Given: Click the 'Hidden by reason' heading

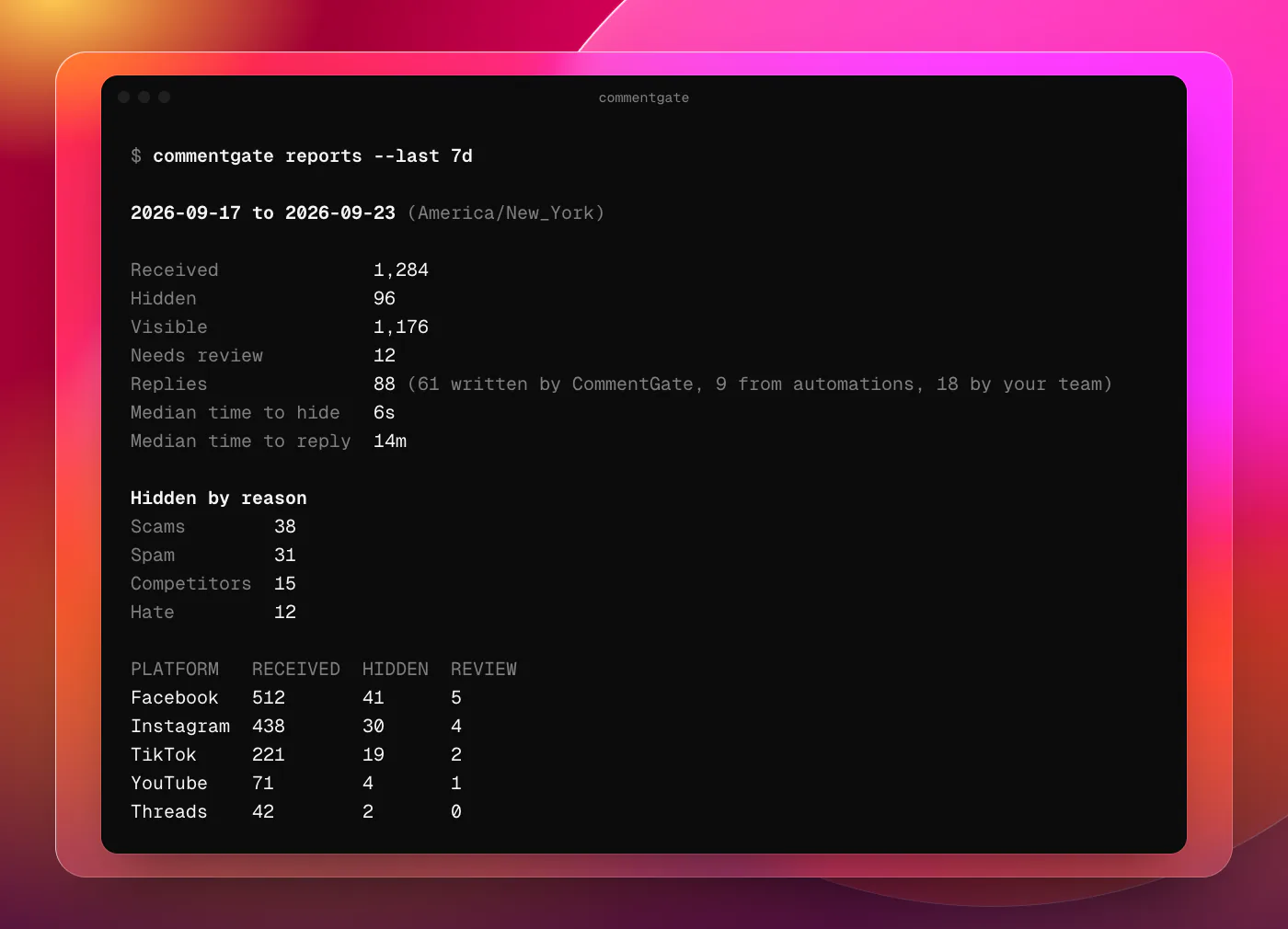Looking at the screenshot, I should click(x=219, y=499).
